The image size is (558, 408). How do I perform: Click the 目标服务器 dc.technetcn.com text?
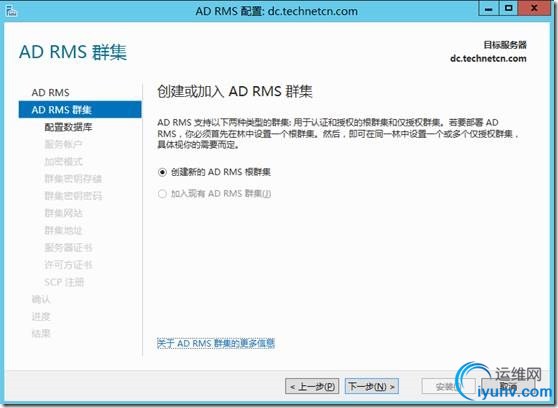click(x=488, y=52)
